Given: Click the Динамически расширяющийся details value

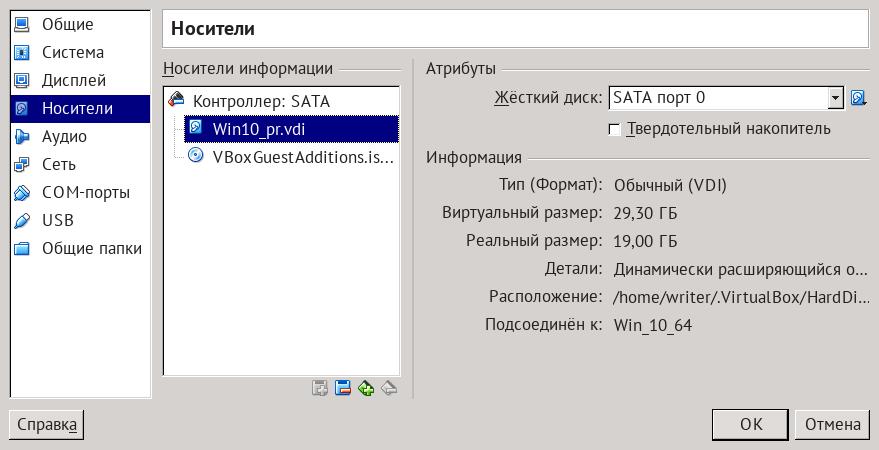Looking at the screenshot, I should click(x=741, y=270).
